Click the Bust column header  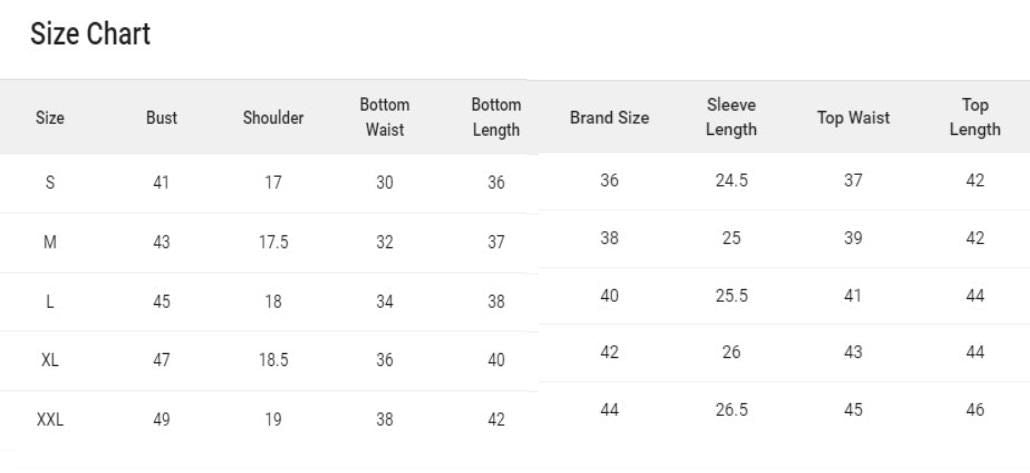pyautogui.click(x=161, y=118)
